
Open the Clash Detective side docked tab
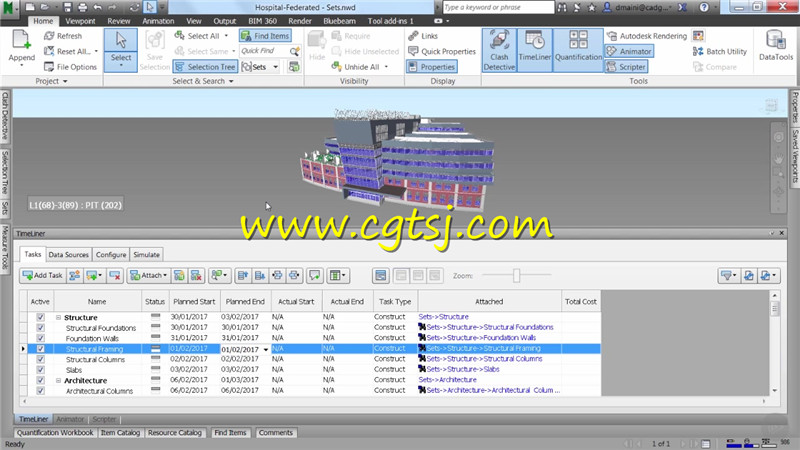[x=5, y=116]
